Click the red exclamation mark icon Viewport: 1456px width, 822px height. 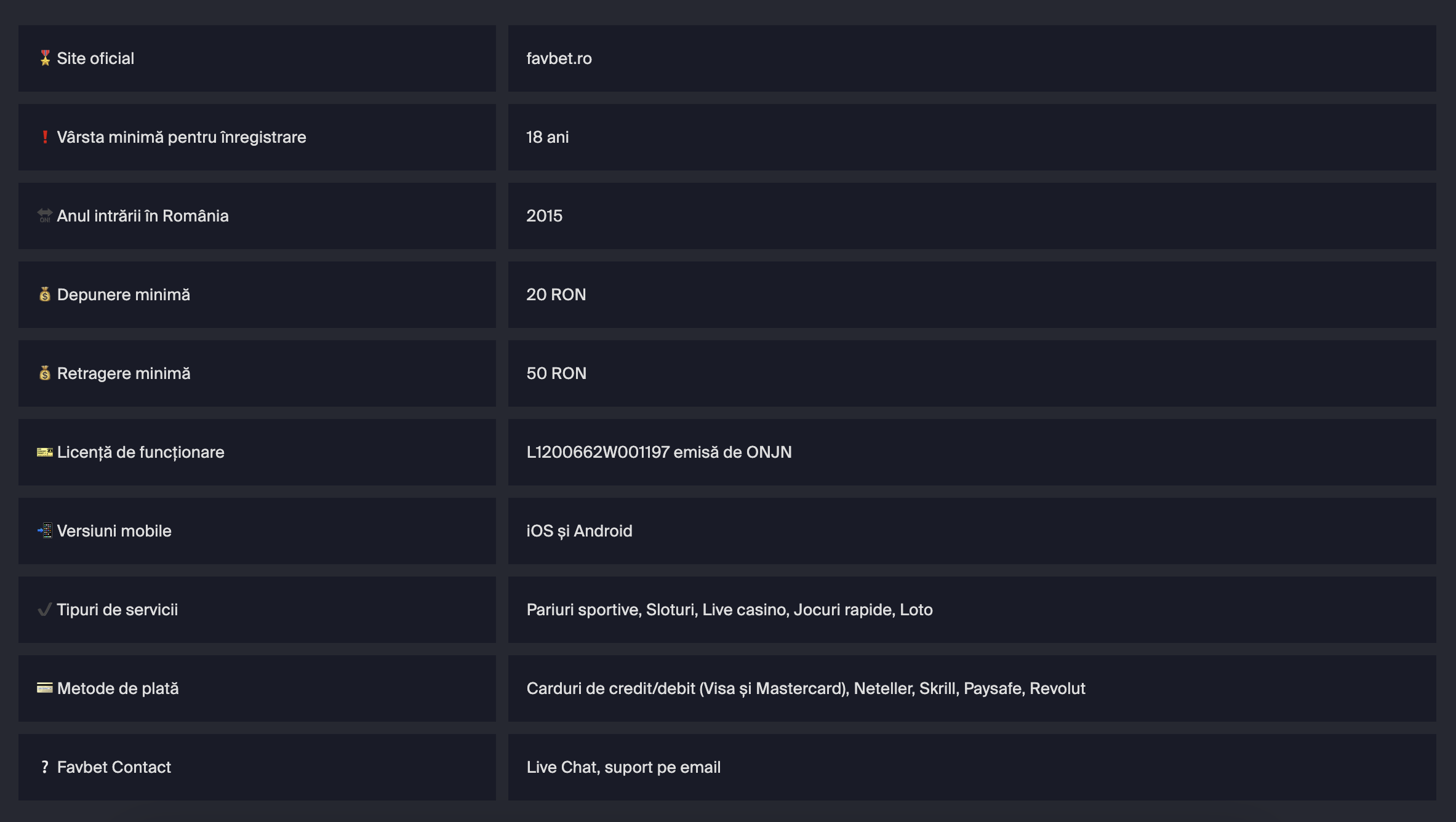click(45, 137)
